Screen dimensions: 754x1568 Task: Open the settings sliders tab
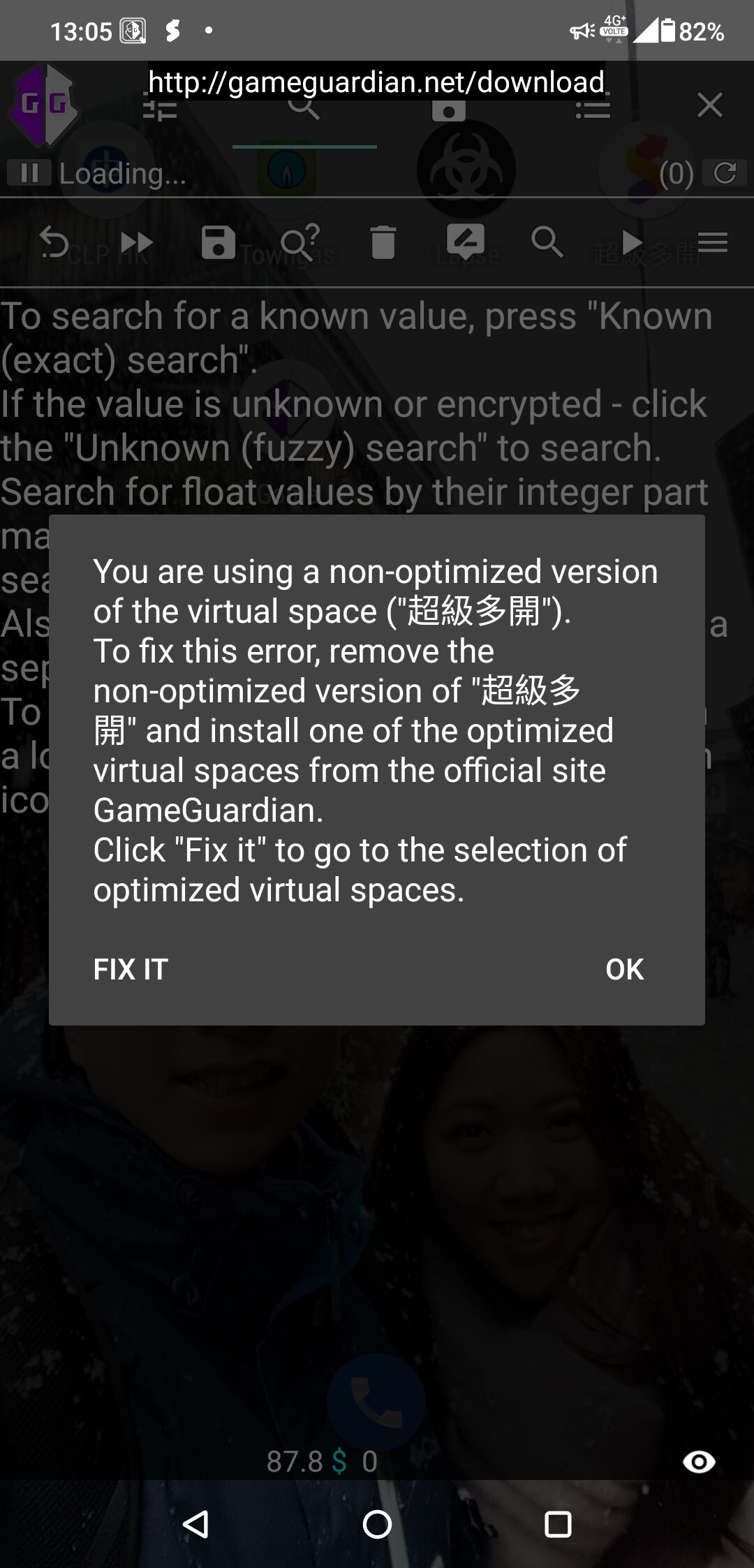(160, 107)
